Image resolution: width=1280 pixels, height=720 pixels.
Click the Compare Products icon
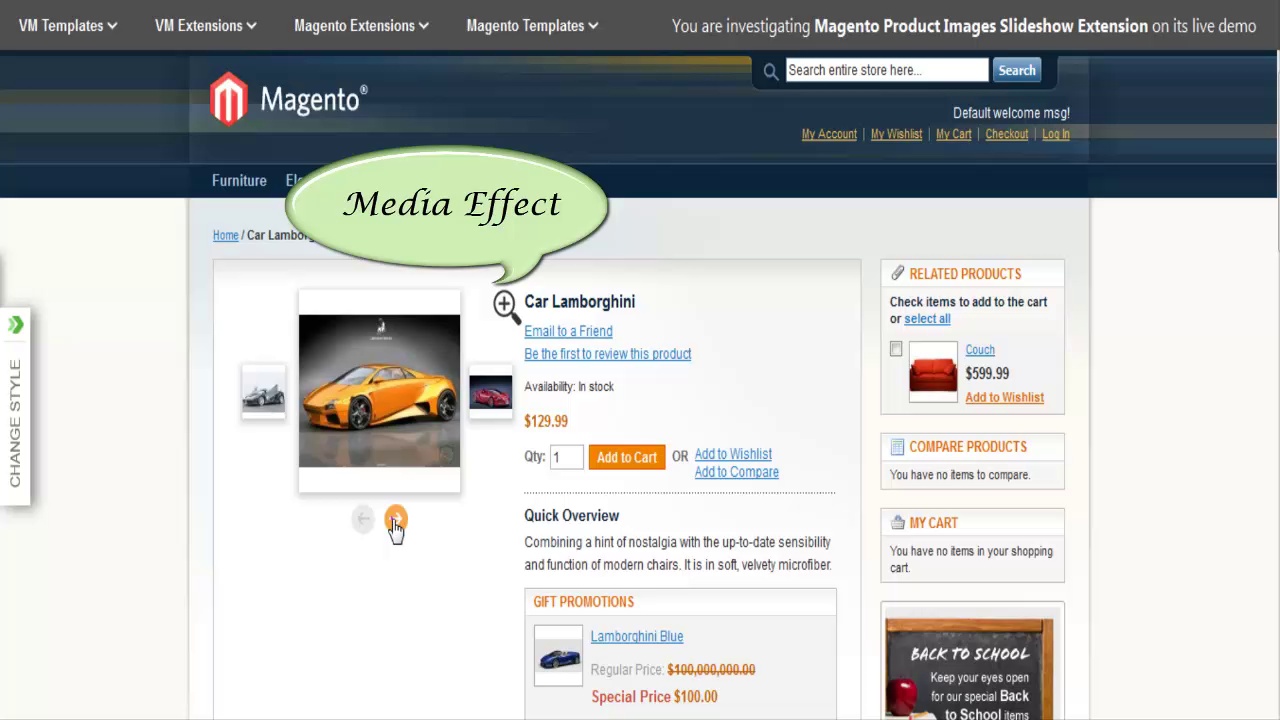[897, 447]
